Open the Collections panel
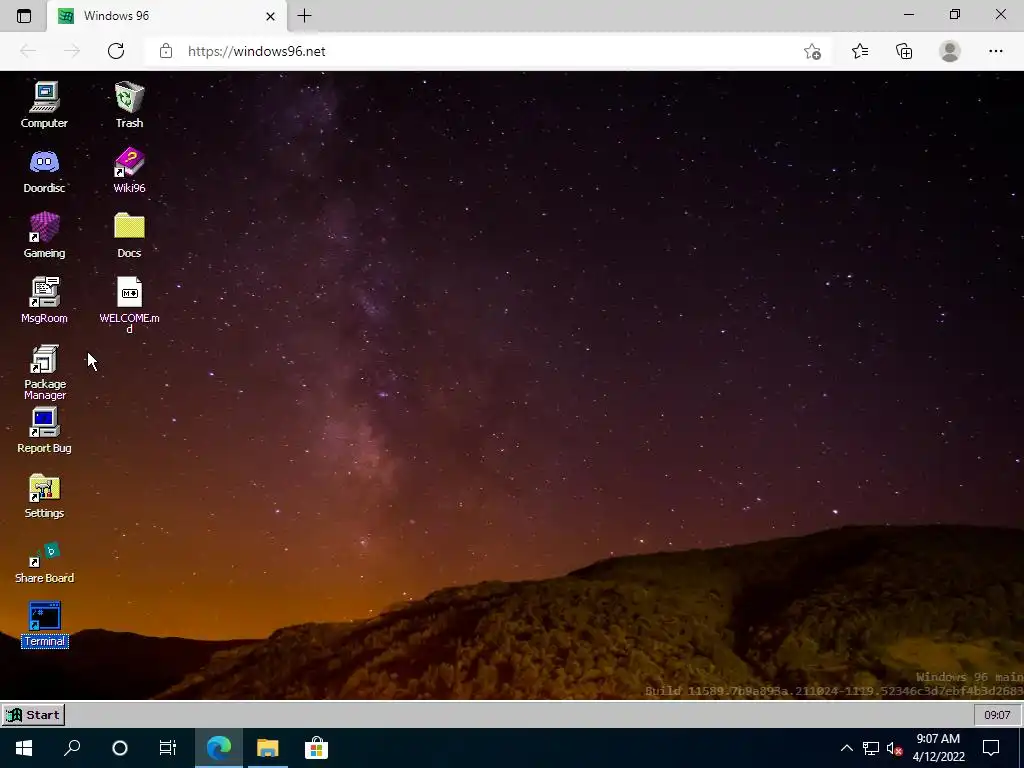This screenshot has width=1024, height=768. point(904,51)
